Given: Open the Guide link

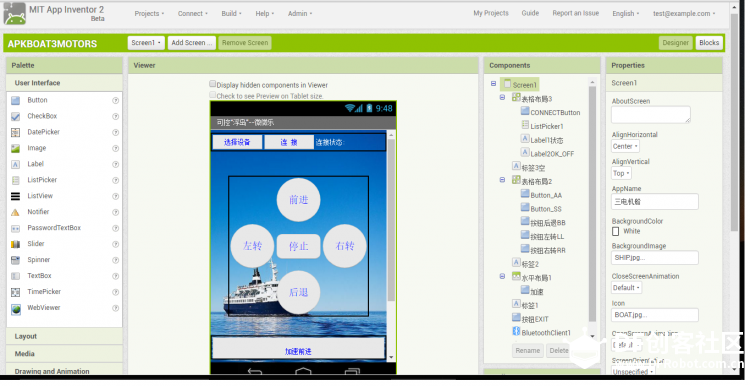Looking at the screenshot, I should (x=530, y=13).
